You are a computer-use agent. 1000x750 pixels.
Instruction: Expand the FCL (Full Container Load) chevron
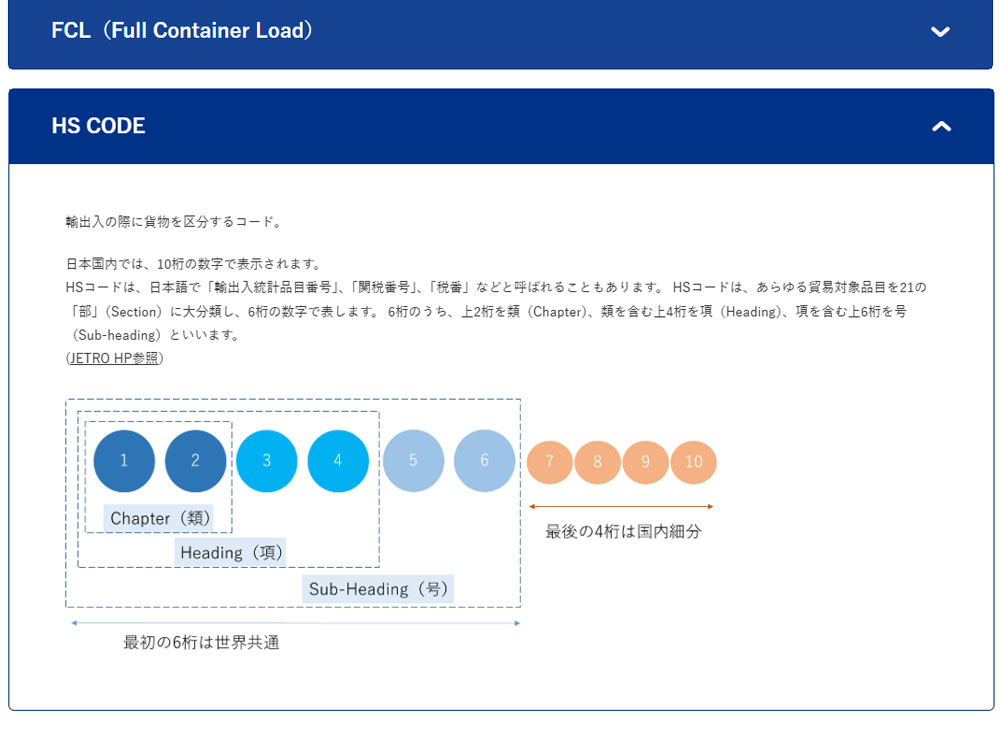(x=940, y=31)
